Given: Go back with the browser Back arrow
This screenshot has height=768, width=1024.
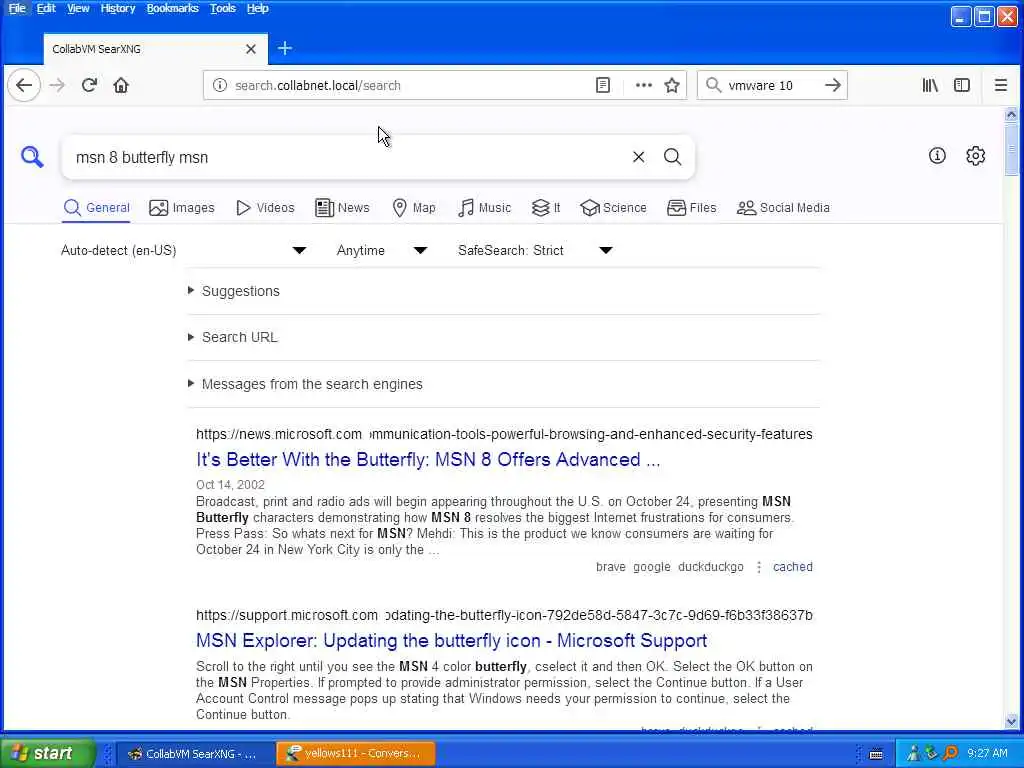Looking at the screenshot, I should [x=24, y=86].
